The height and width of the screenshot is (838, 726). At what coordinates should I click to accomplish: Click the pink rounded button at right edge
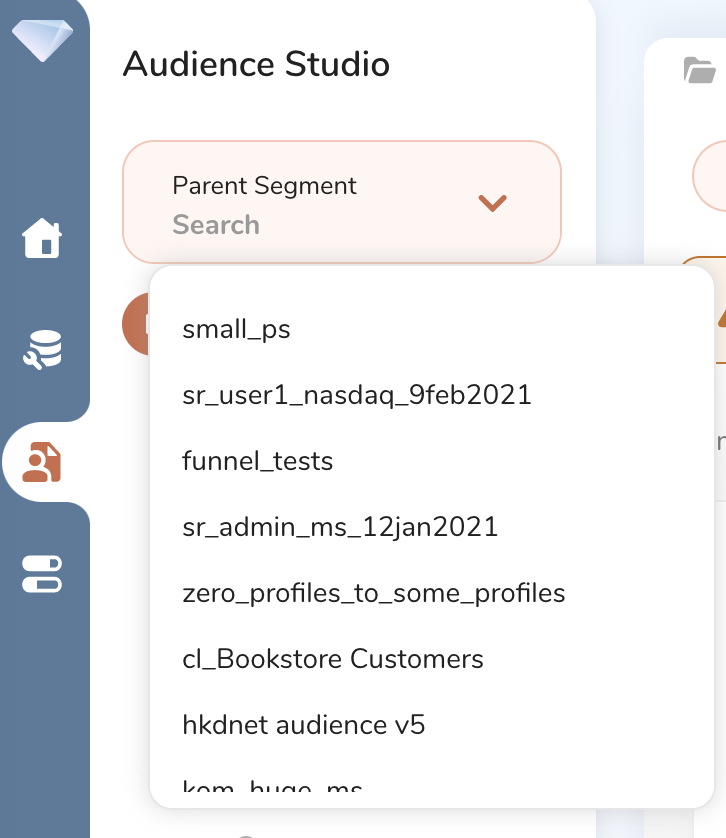(x=709, y=176)
